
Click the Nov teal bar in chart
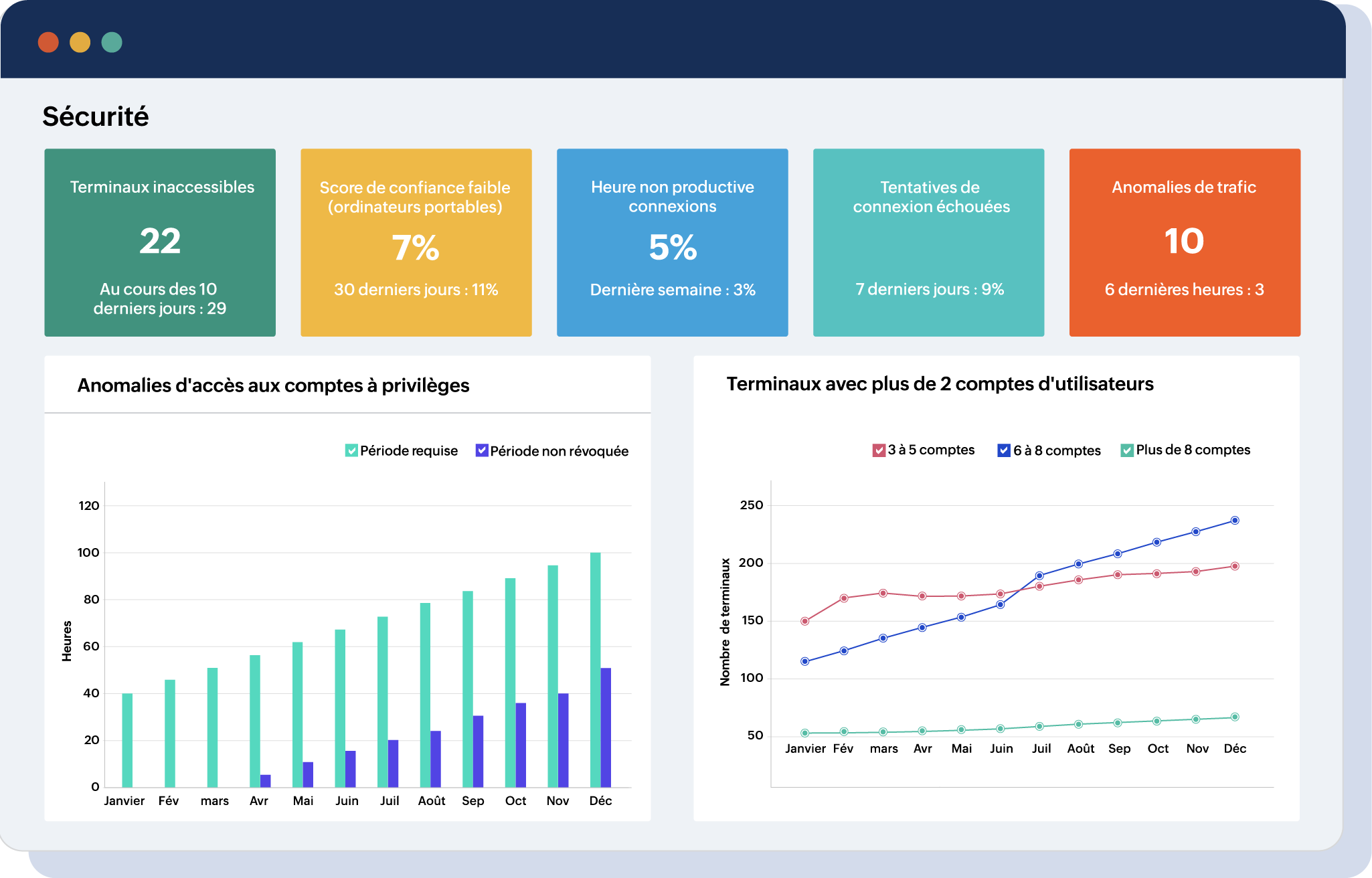553,676
